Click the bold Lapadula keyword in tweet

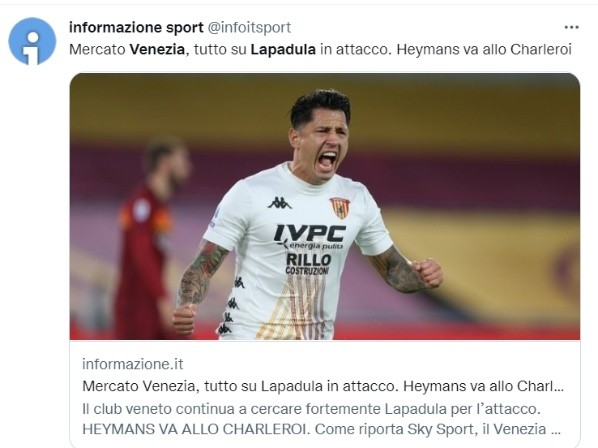coord(283,50)
